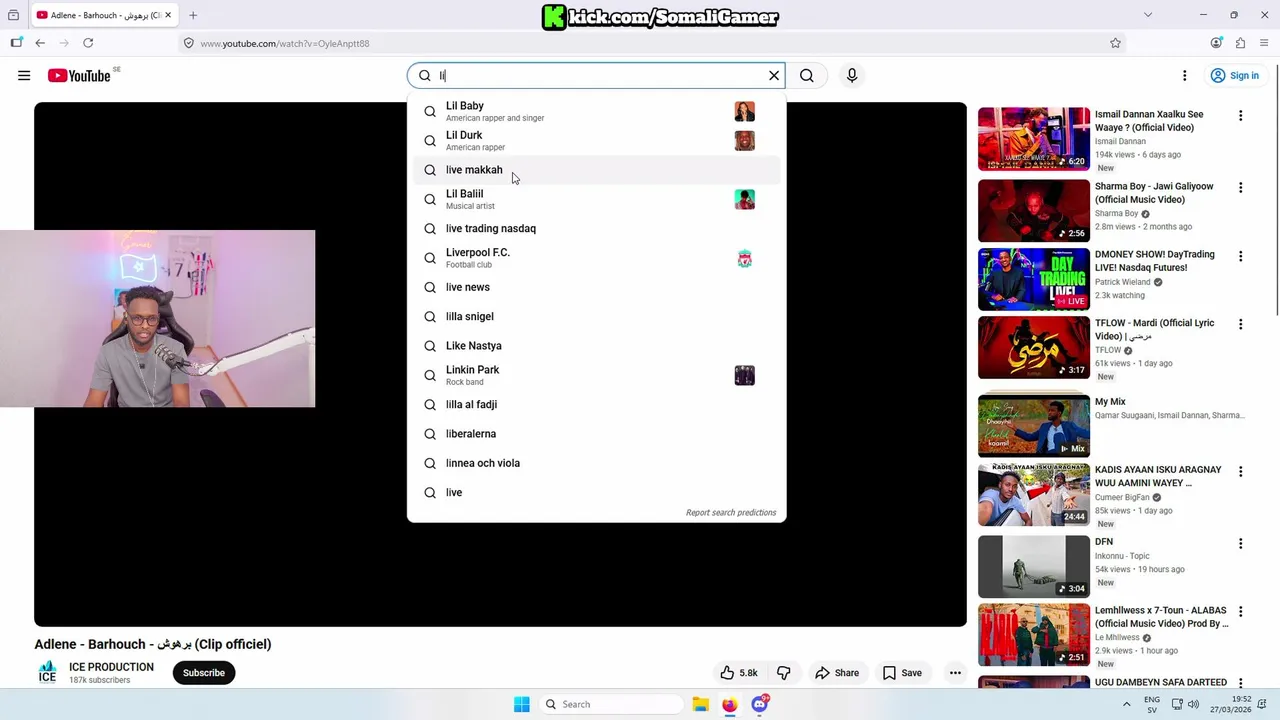Save video to a playlist
The width and height of the screenshot is (1280, 720).
point(902,673)
